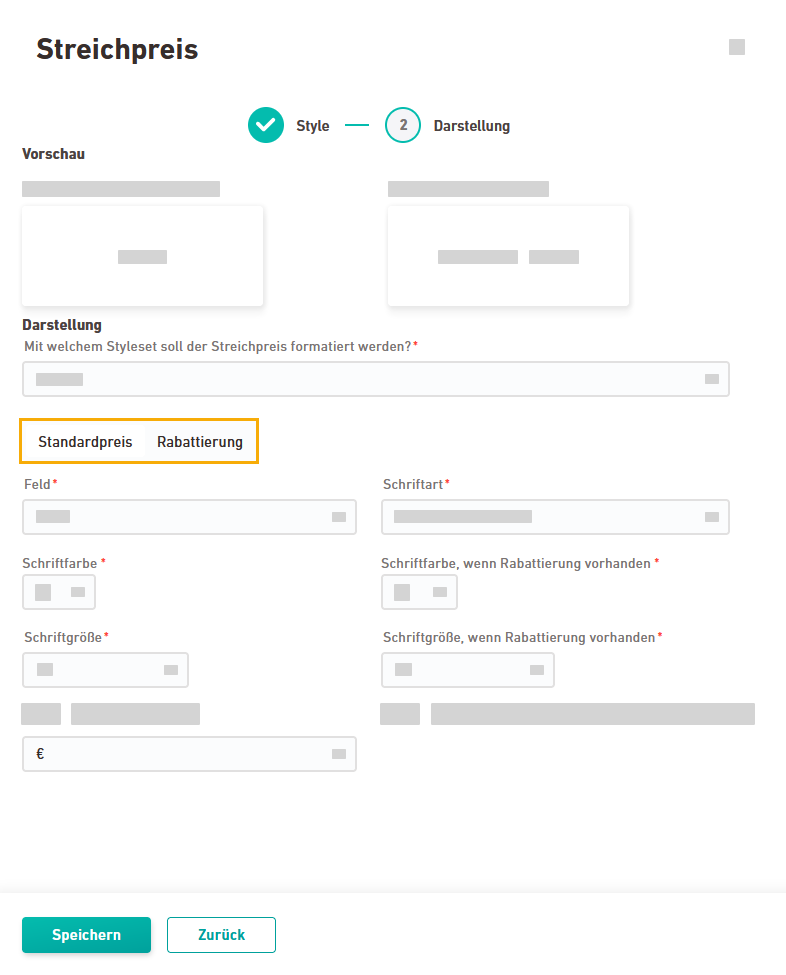Click the arrow beside the Schriftfarbe swatch
The width and height of the screenshot is (786, 975).
tap(78, 592)
